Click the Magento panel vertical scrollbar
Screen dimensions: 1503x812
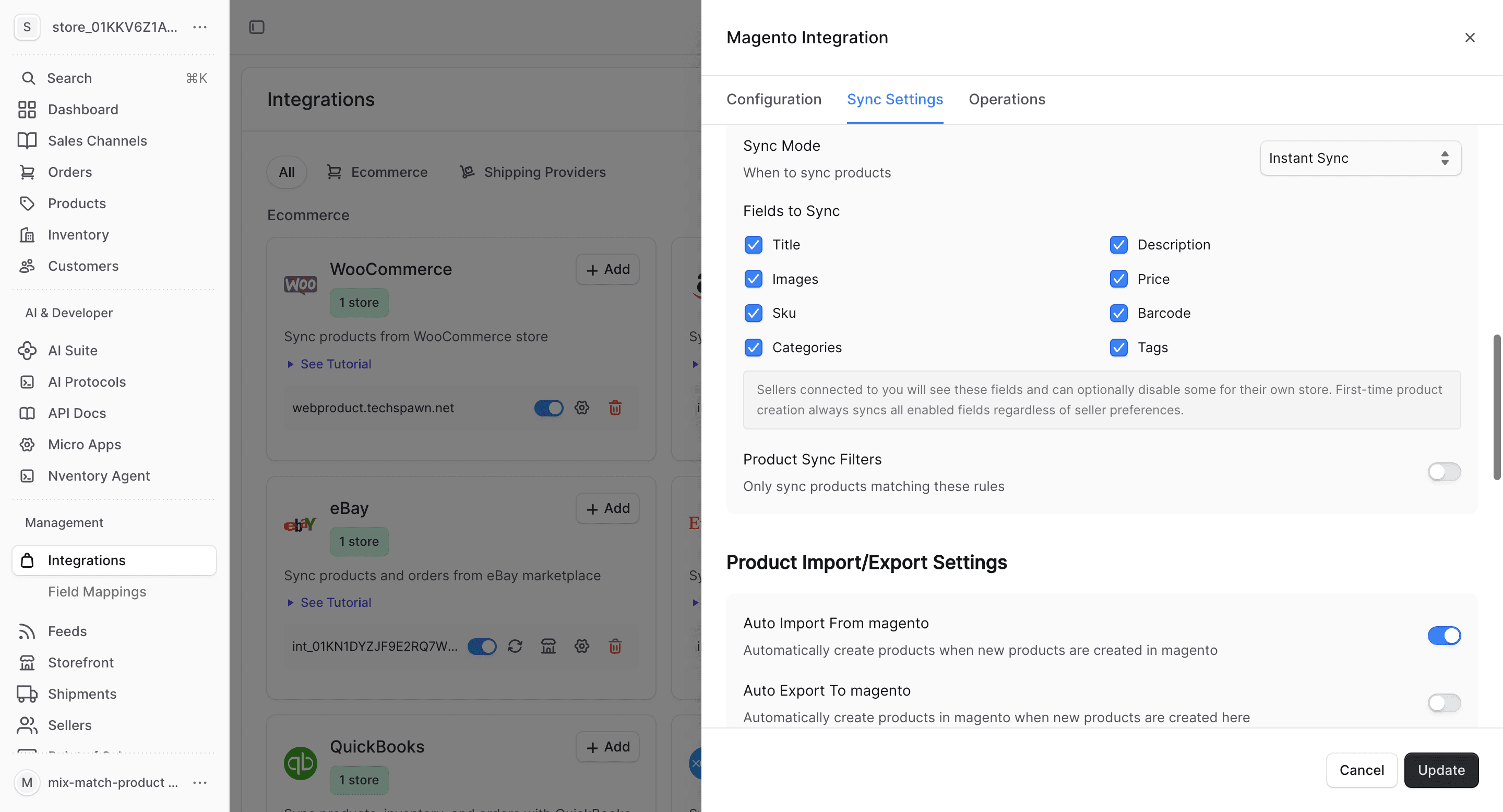[1497, 407]
